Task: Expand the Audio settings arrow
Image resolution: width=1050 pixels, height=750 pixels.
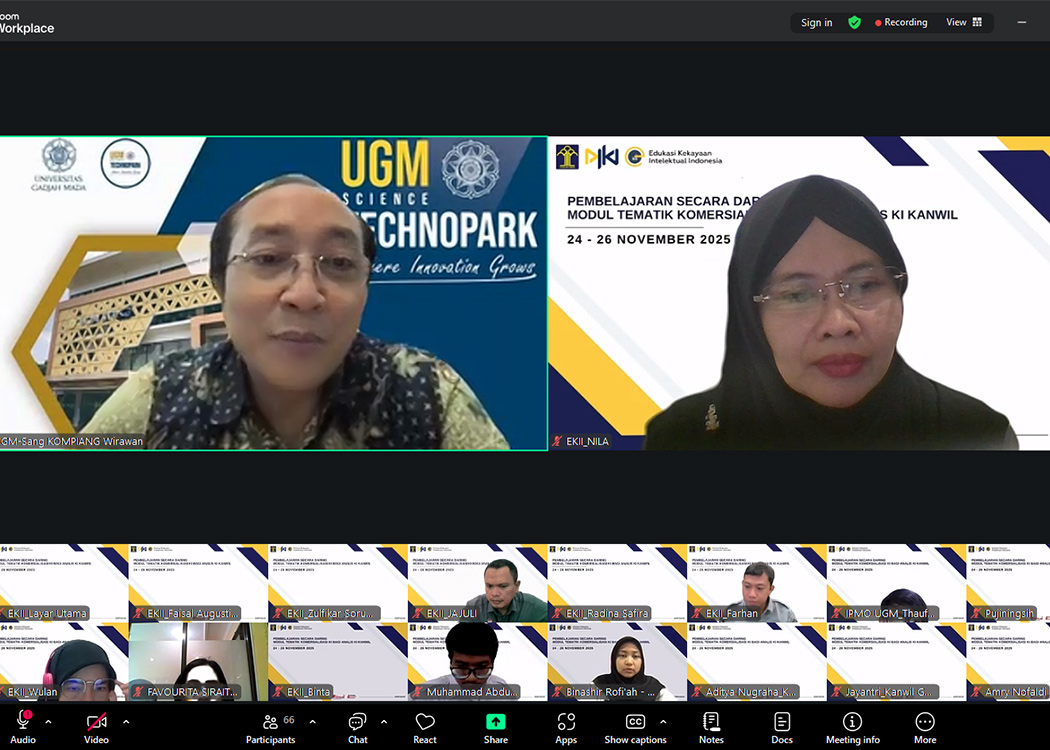Action: pos(48,721)
